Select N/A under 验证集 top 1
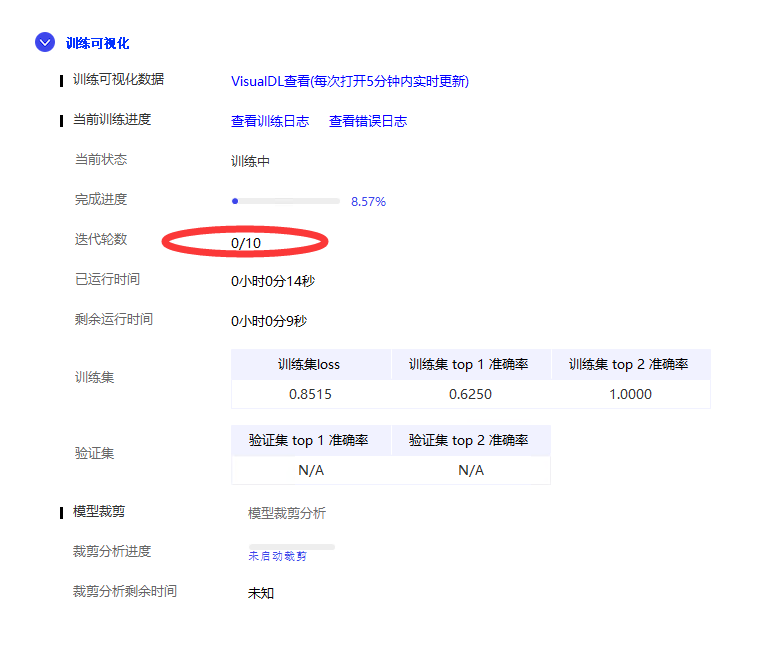Image resolution: width=757 pixels, height=647 pixels. 311,470
